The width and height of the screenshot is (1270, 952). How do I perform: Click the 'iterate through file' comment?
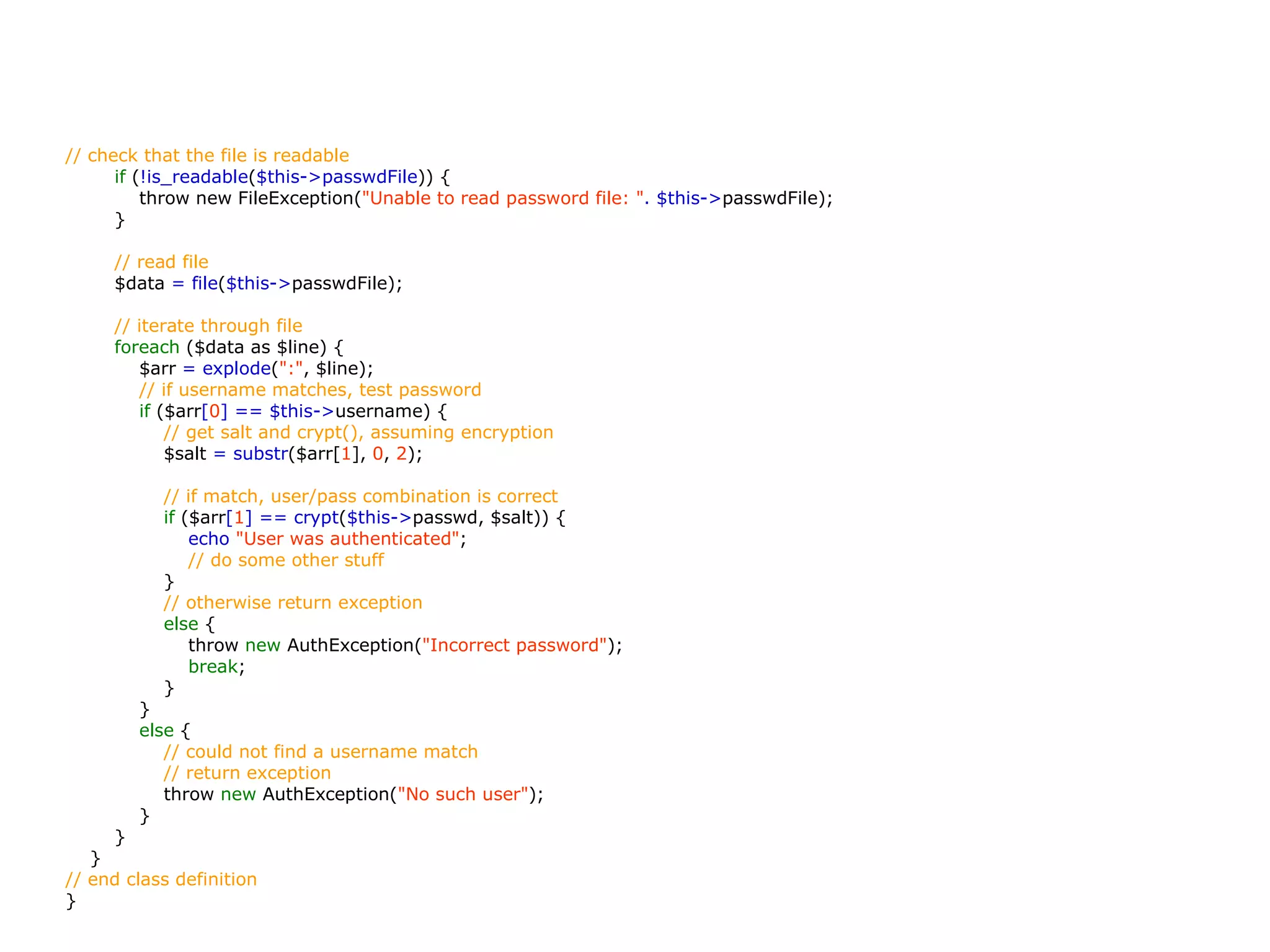tap(208, 326)
